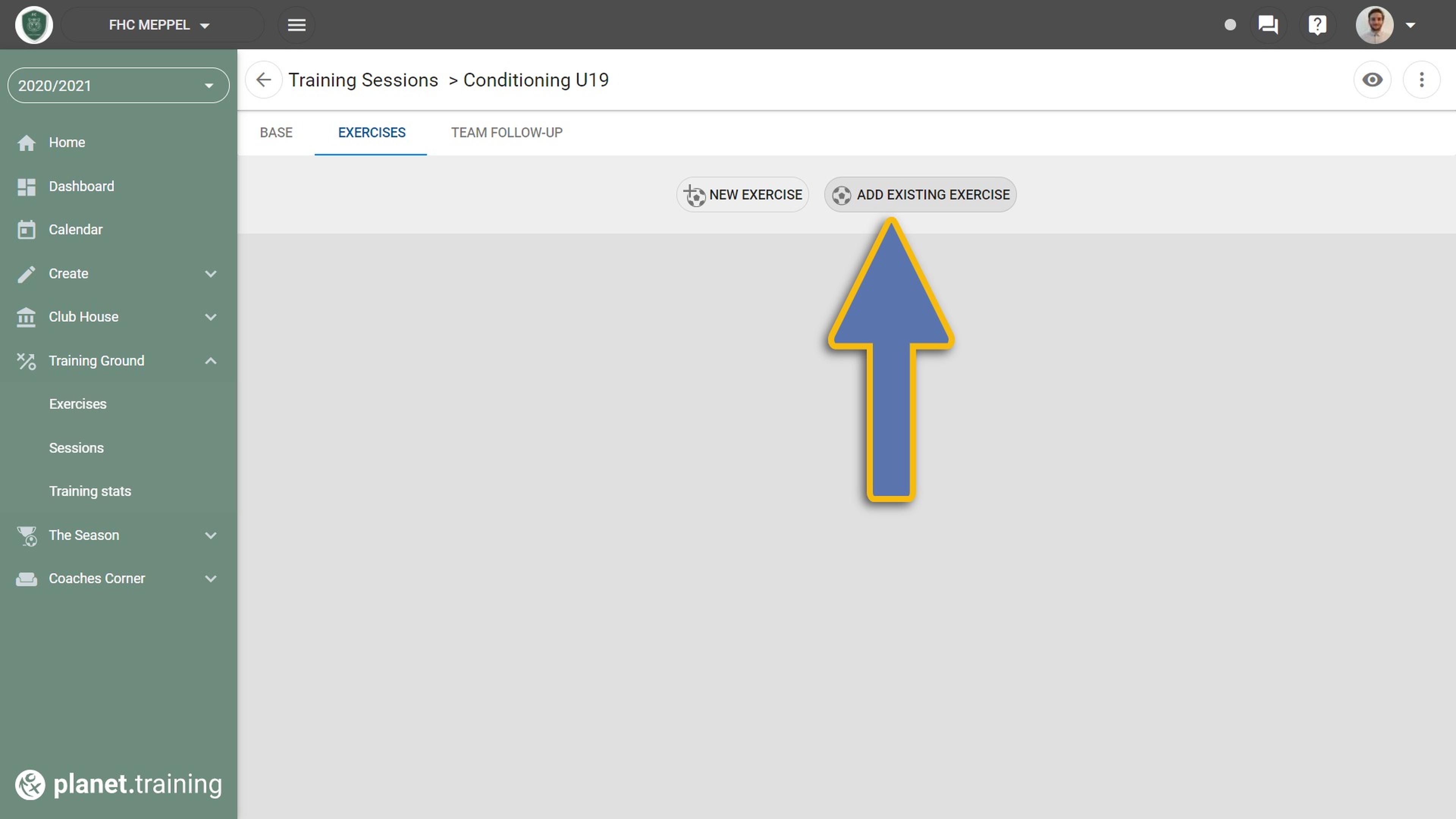Open the chat messages icon
The width and height of the screenshot is (1456, 819).
coord(1268,25)
